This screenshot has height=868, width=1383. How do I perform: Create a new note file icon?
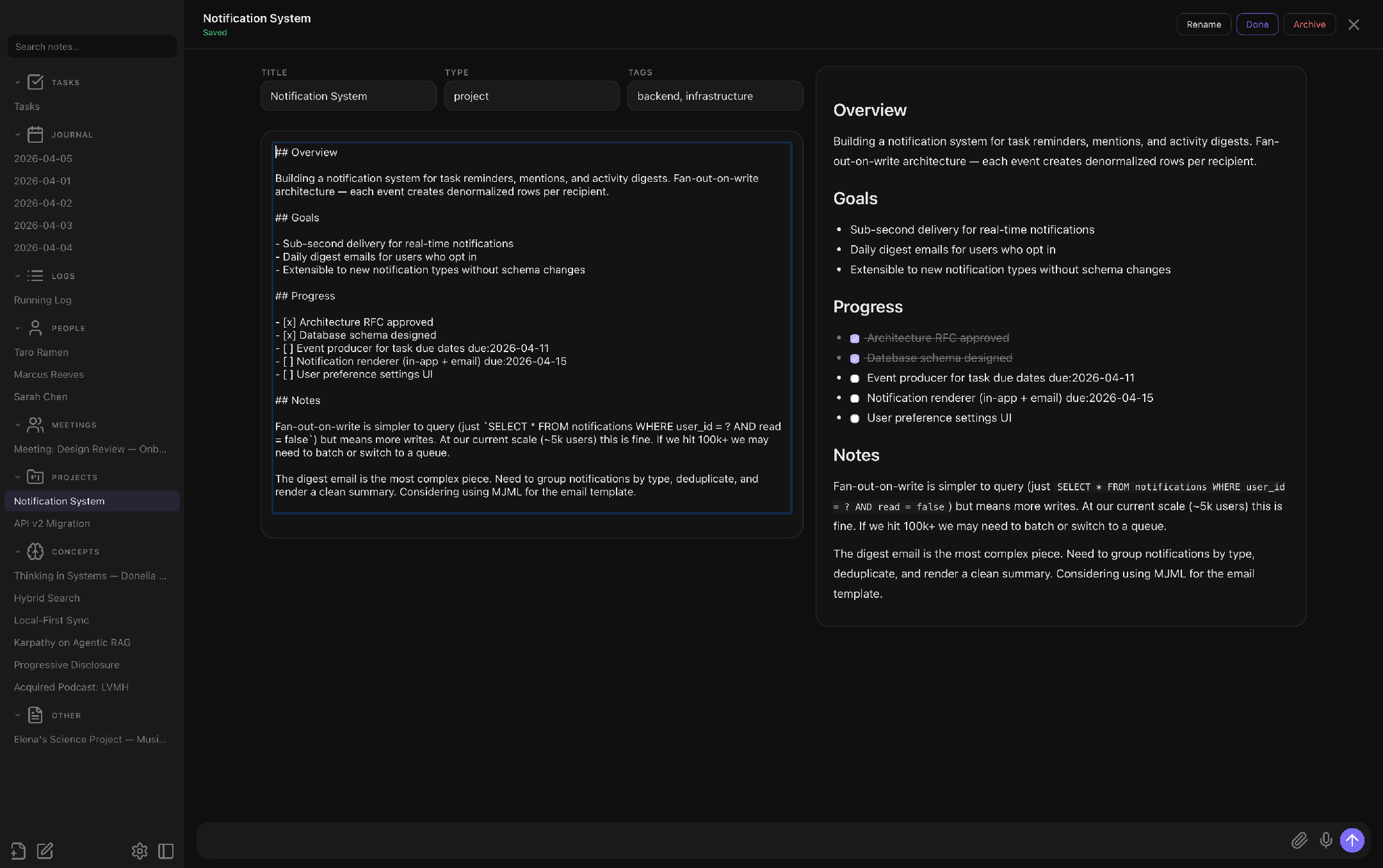click(18, 851)
